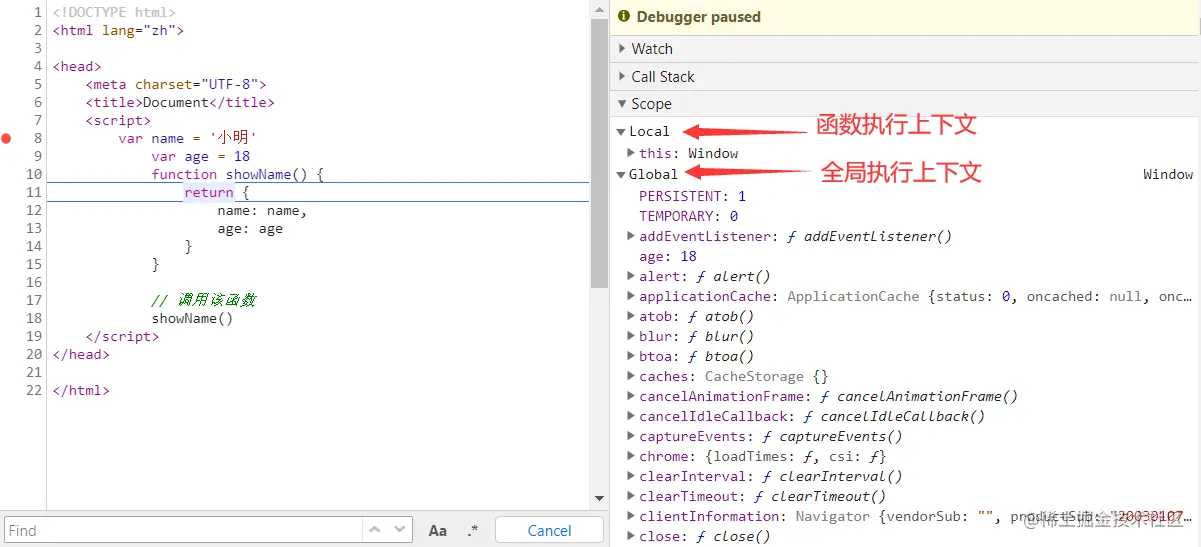This screenshot has height=547, width=1201.
Task: Click the Window label beside Global
Action: coord(1168,174)
